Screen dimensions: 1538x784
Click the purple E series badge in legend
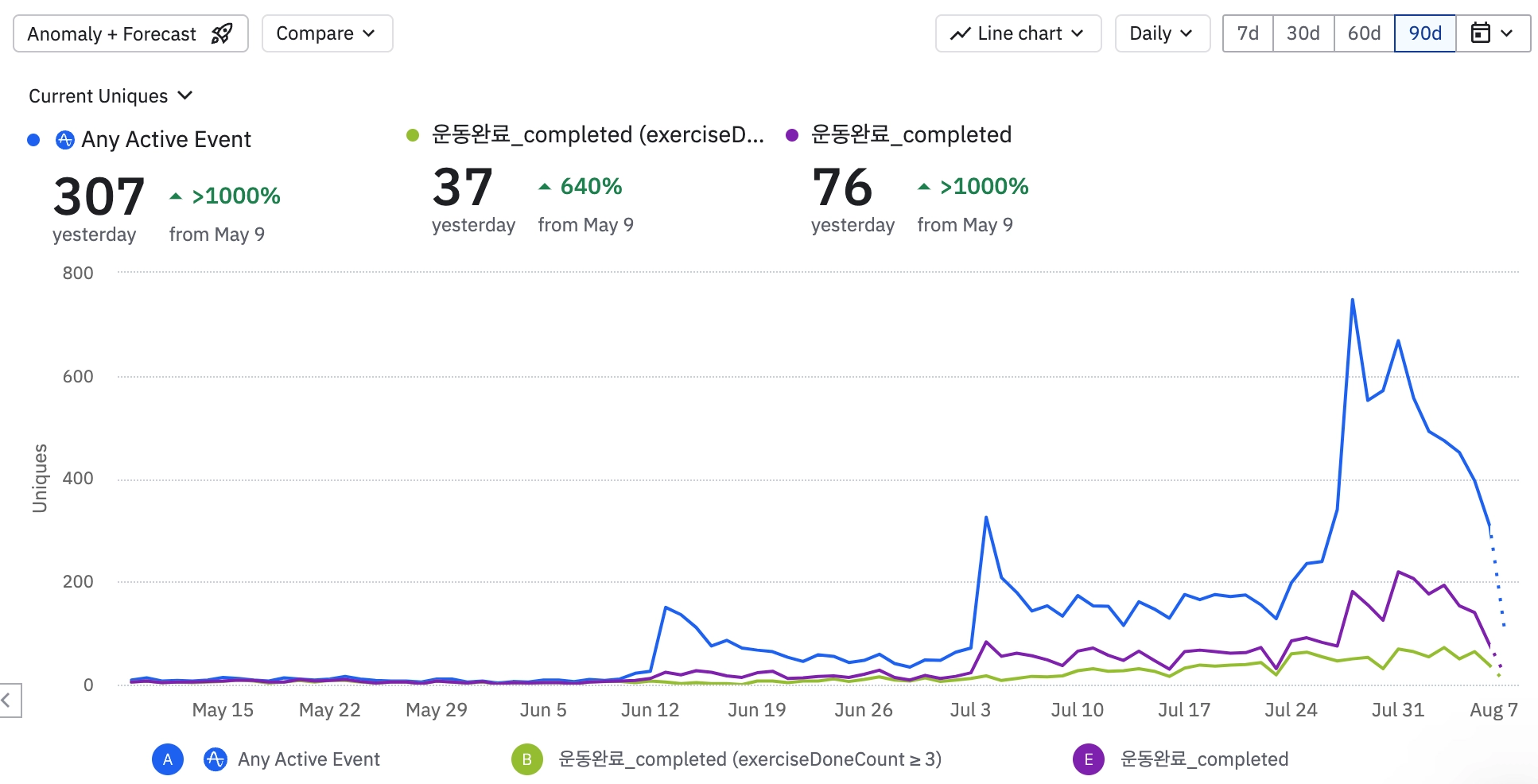point(1089,759)
